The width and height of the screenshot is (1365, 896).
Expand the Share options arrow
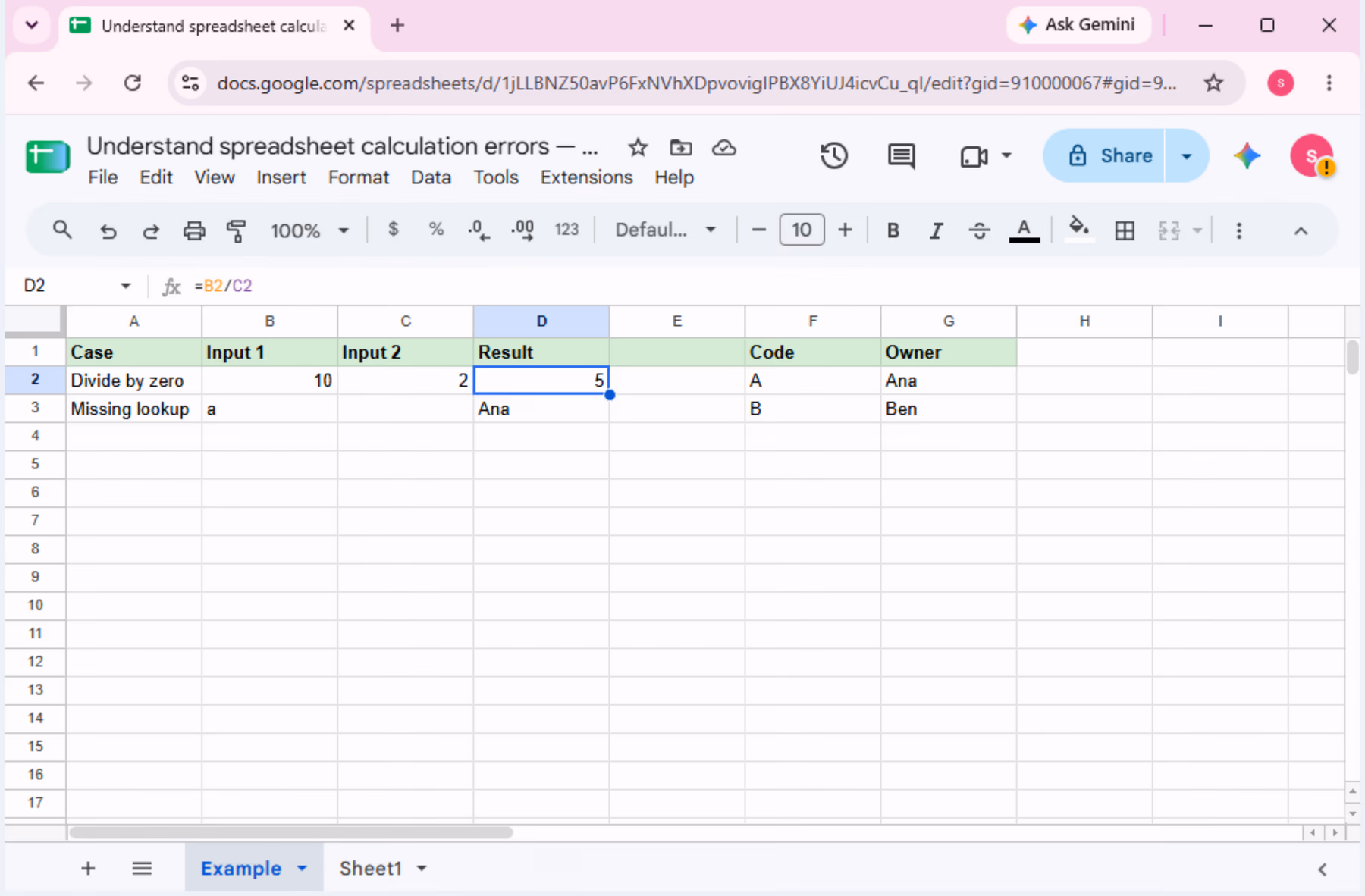pos(1187,156)
